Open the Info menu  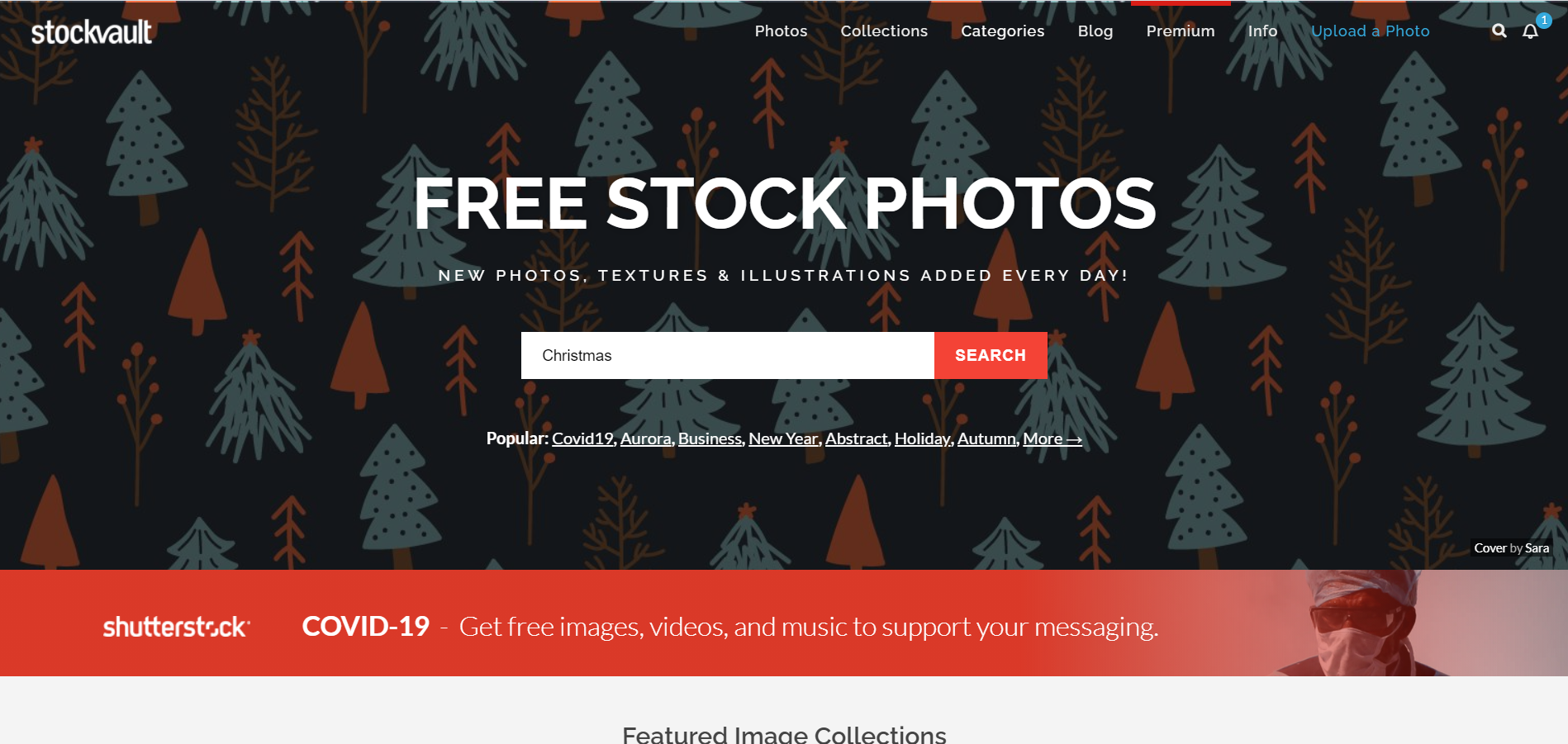point(1262,31)
